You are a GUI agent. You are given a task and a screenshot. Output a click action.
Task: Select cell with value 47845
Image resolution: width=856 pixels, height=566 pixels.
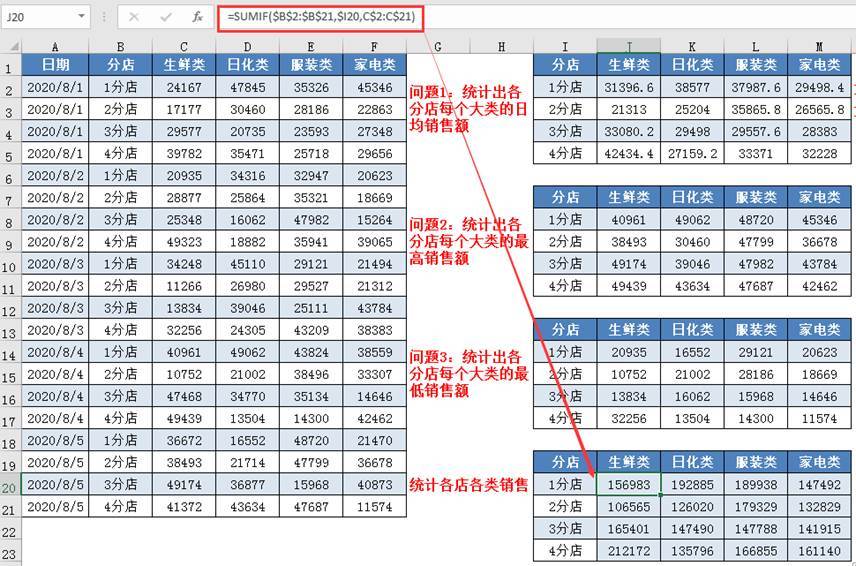(x=247, y=87)
